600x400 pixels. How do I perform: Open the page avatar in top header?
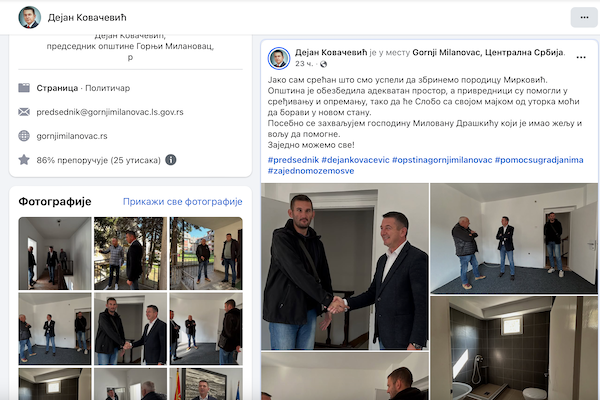coord(29,17)
